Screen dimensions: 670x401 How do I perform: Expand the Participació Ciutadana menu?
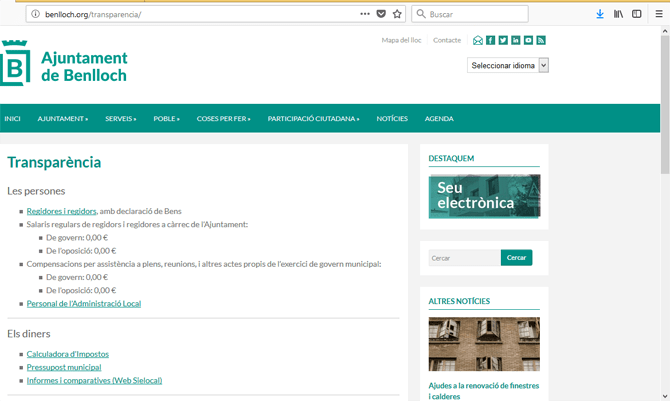pyautogui.click(x=313, y=119)
